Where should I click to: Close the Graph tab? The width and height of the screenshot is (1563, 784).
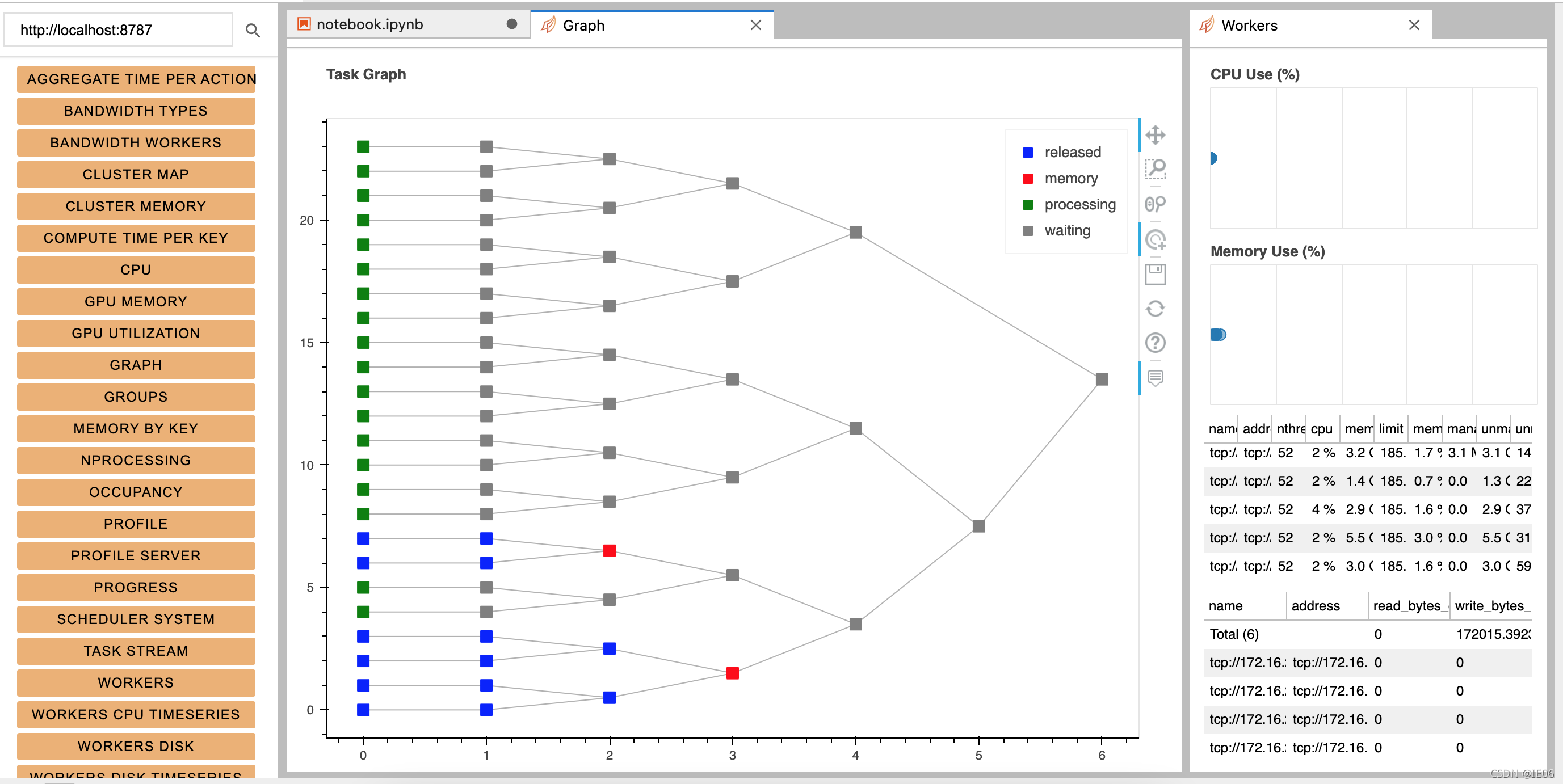click(x=755, y=26)
